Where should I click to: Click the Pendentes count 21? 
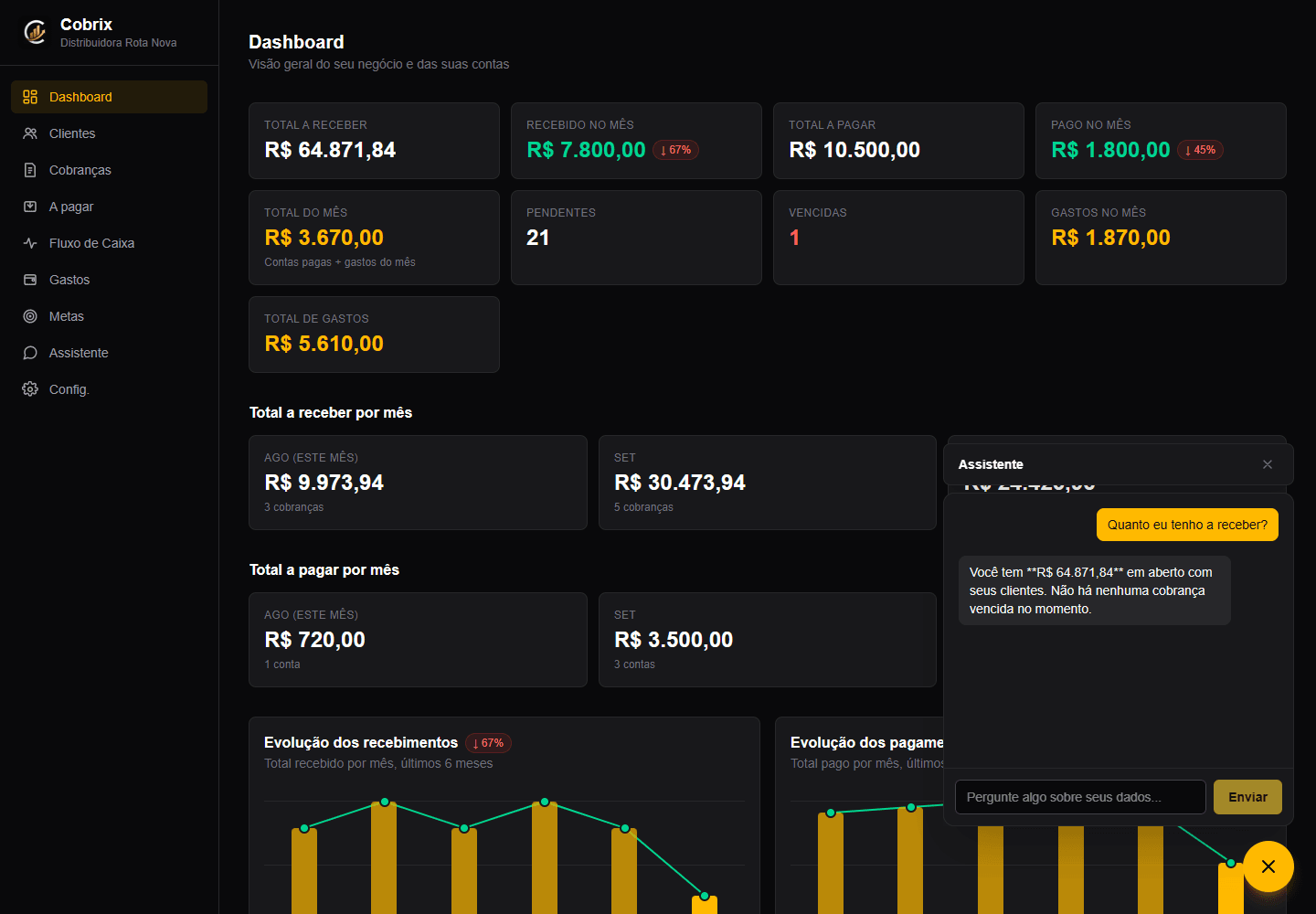tap(538, 238)
